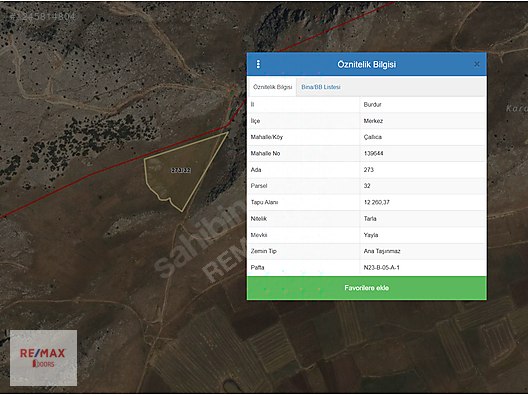
Task: Select the Pafta value N23-B-05-A-1
Action: (x=381, y=268)
